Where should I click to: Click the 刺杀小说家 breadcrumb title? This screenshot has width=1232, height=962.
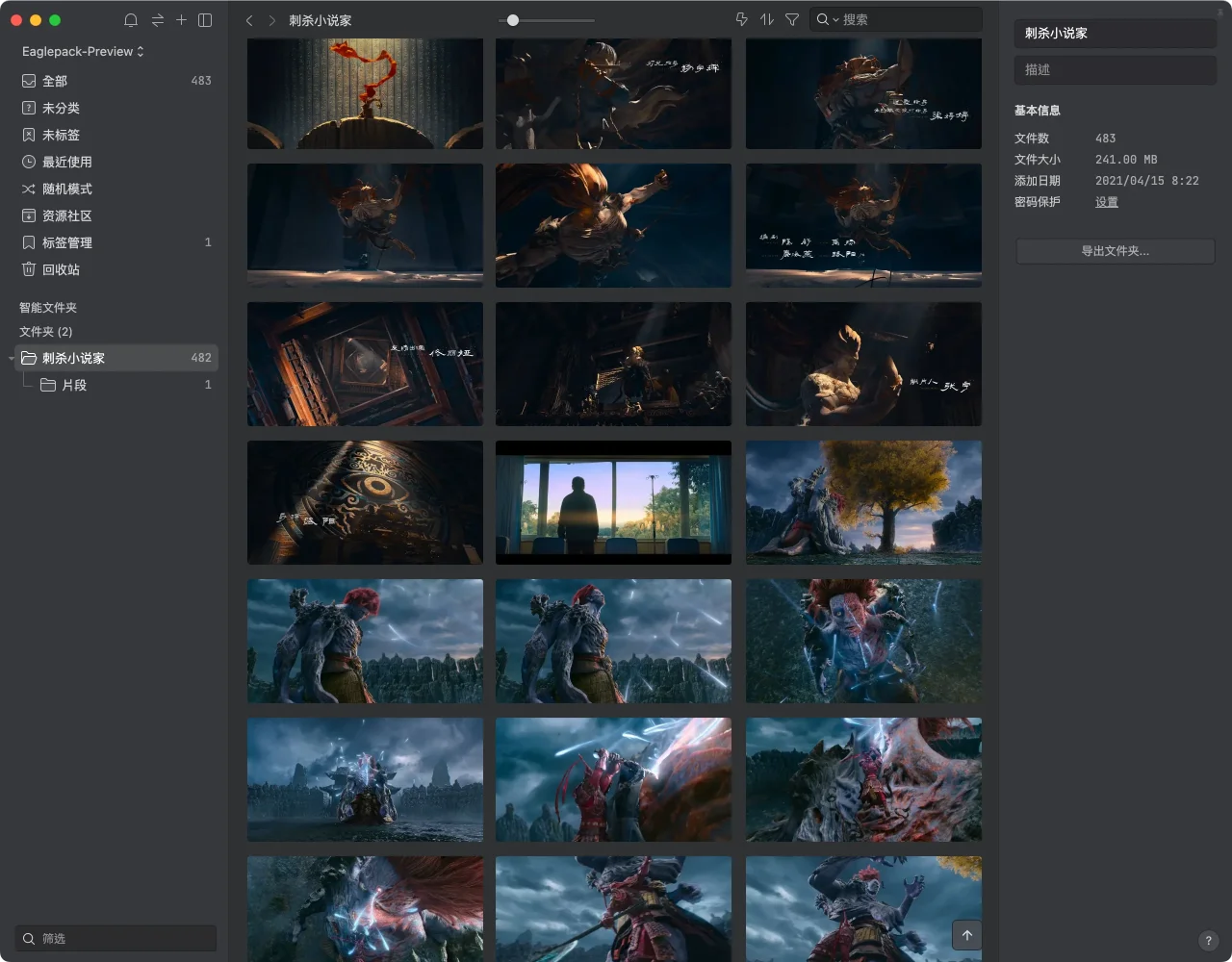point(321,20)
